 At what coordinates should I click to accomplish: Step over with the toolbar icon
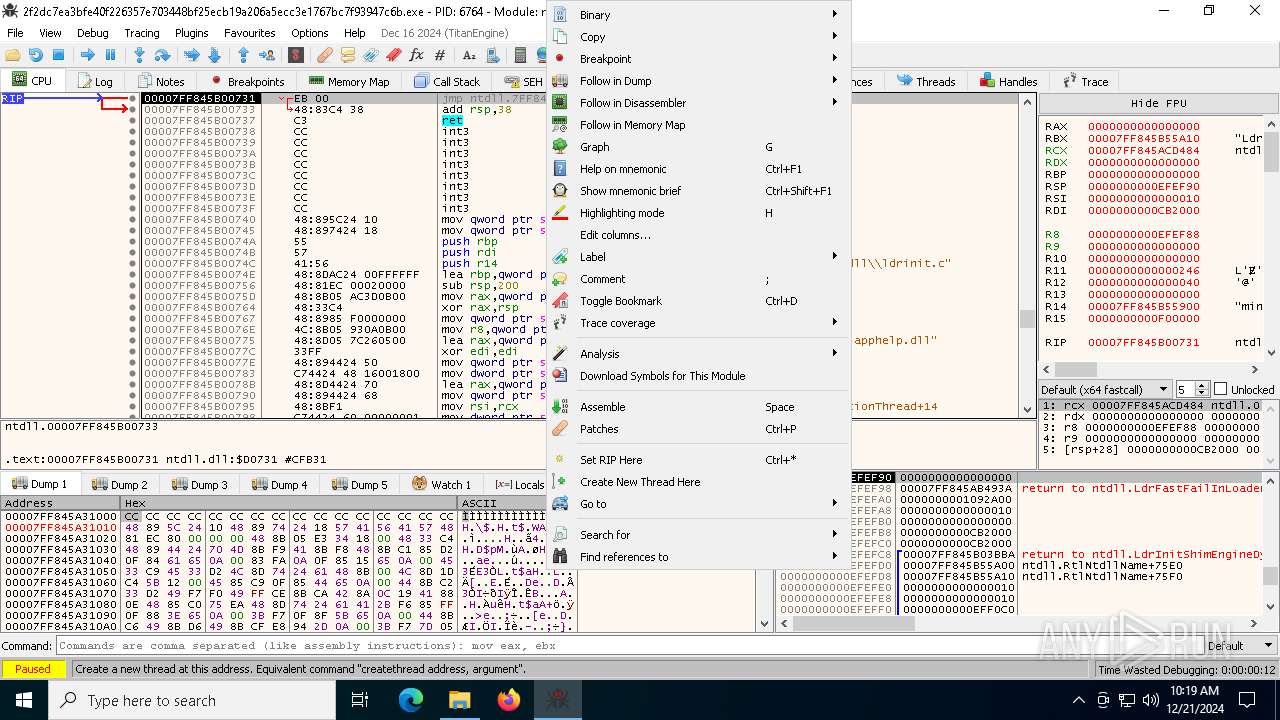[x=162, y=55]
